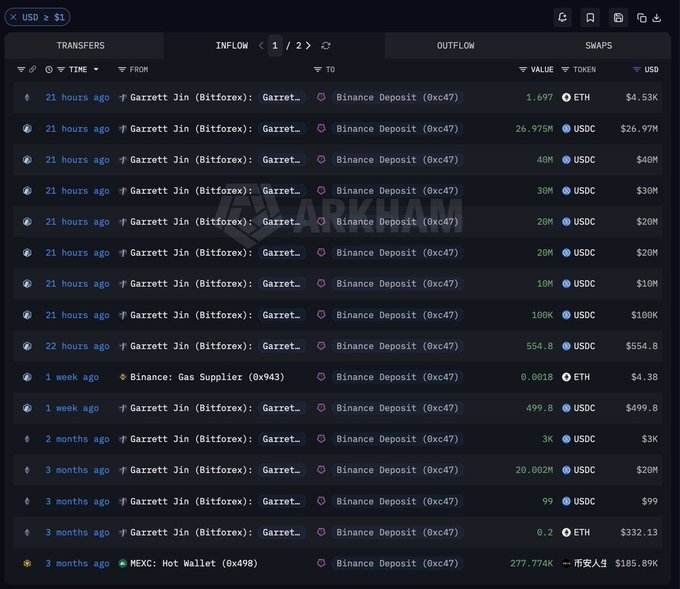Download transfers with the download icon
The image size is (680, 589).
click(657, 18)
